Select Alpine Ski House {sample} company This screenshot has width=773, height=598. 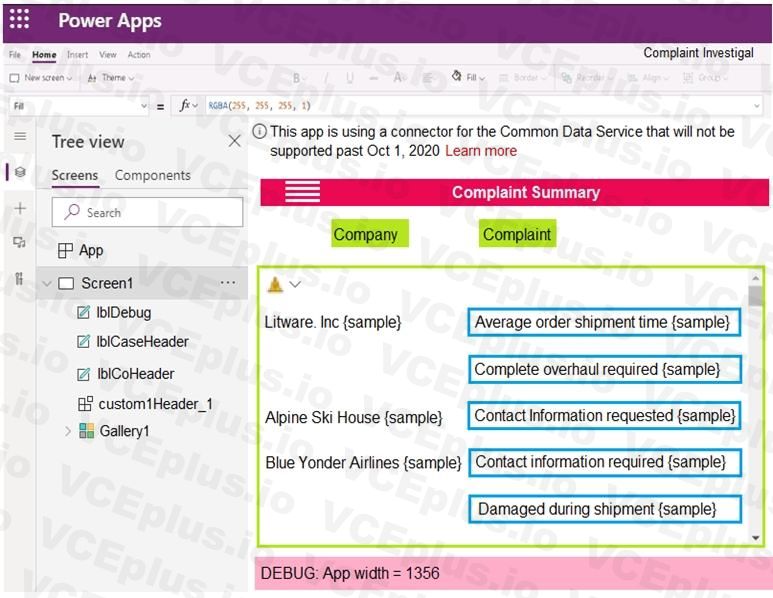point(353,418)
